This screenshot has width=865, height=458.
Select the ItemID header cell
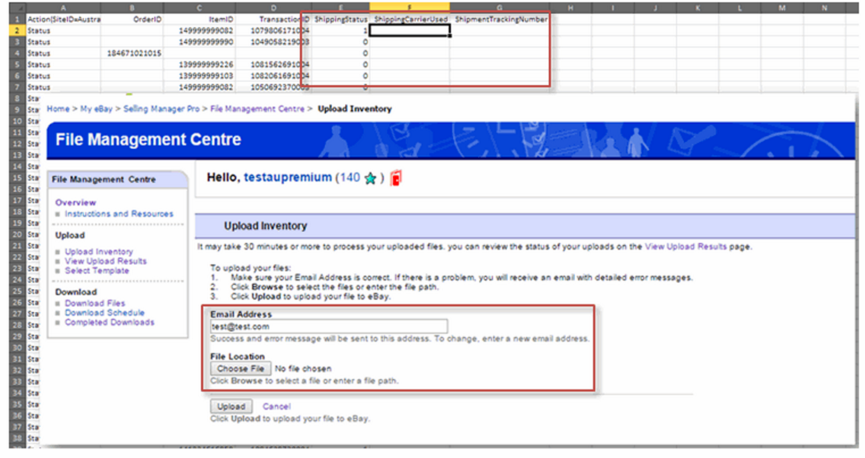point(199,19)
